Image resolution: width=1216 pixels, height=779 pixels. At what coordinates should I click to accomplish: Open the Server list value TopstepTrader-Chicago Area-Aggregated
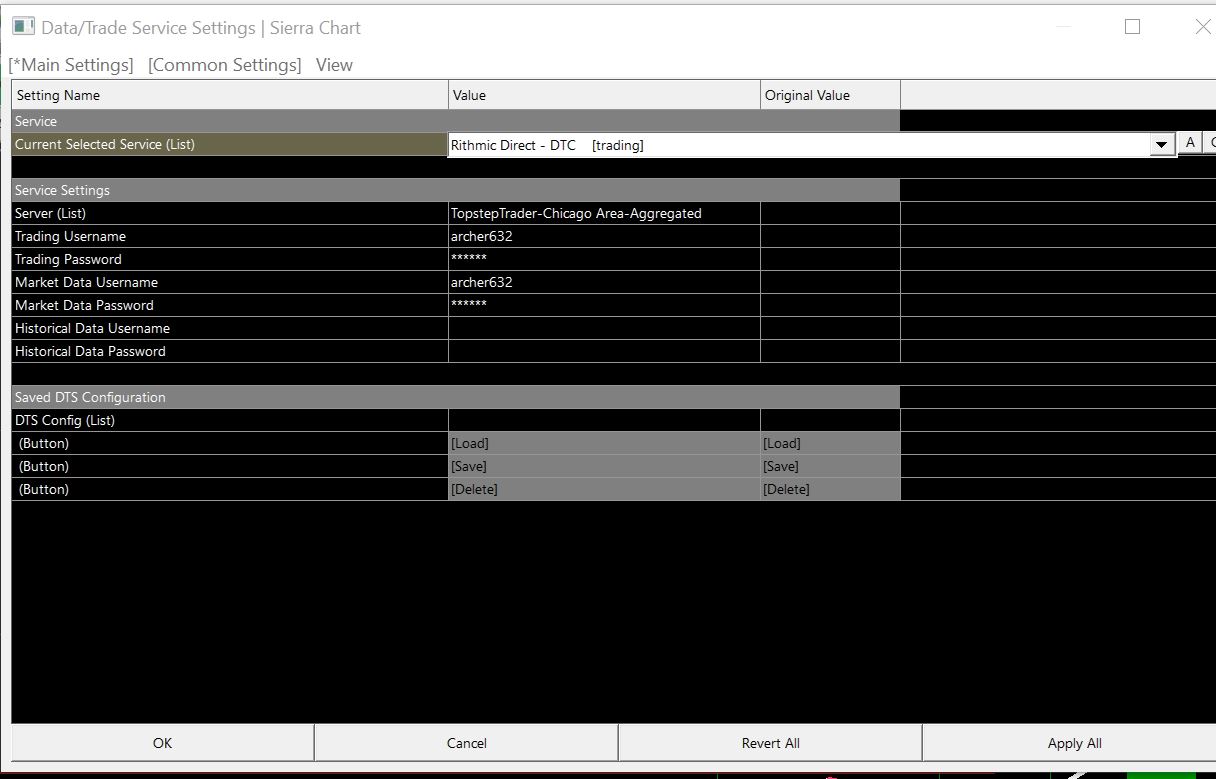click(x=604, y=213)
